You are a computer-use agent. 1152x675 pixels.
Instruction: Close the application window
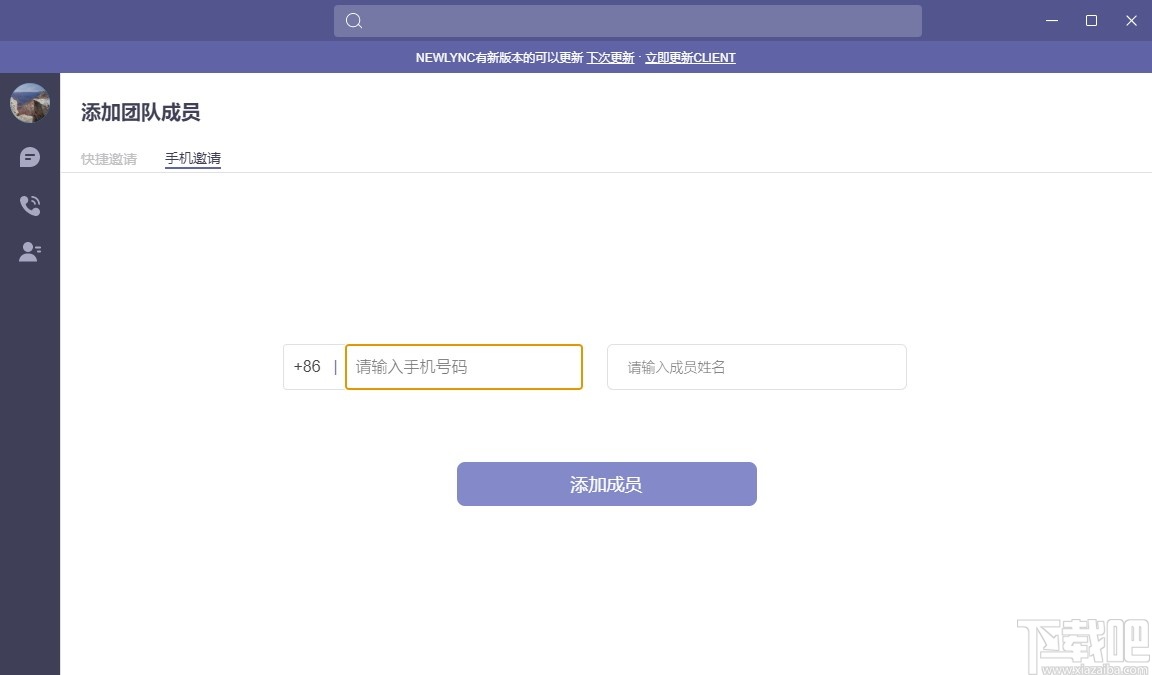click(x=1131, y=20)
